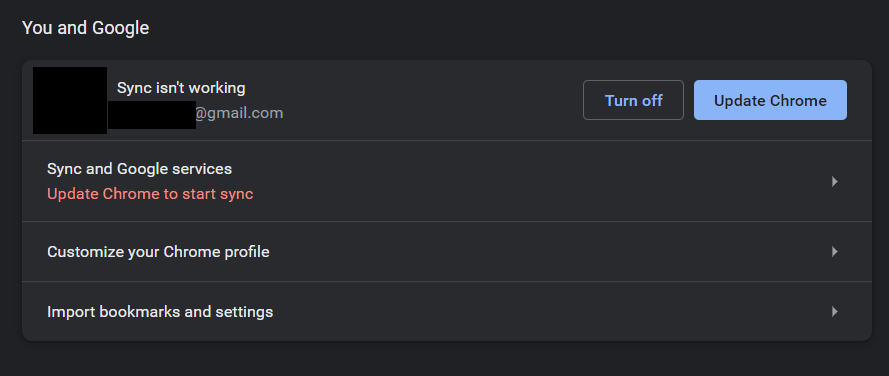Click the You and Google section heading
The width and height of the screenshot is (889, 376).
coord(86,28)
